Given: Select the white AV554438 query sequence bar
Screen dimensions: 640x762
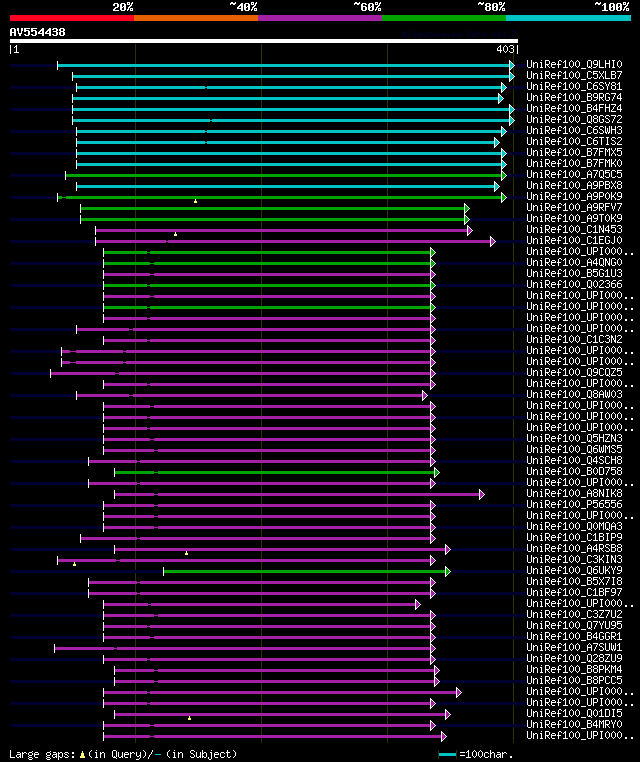Looking at the screenshot, I should [x=264, y=41].
